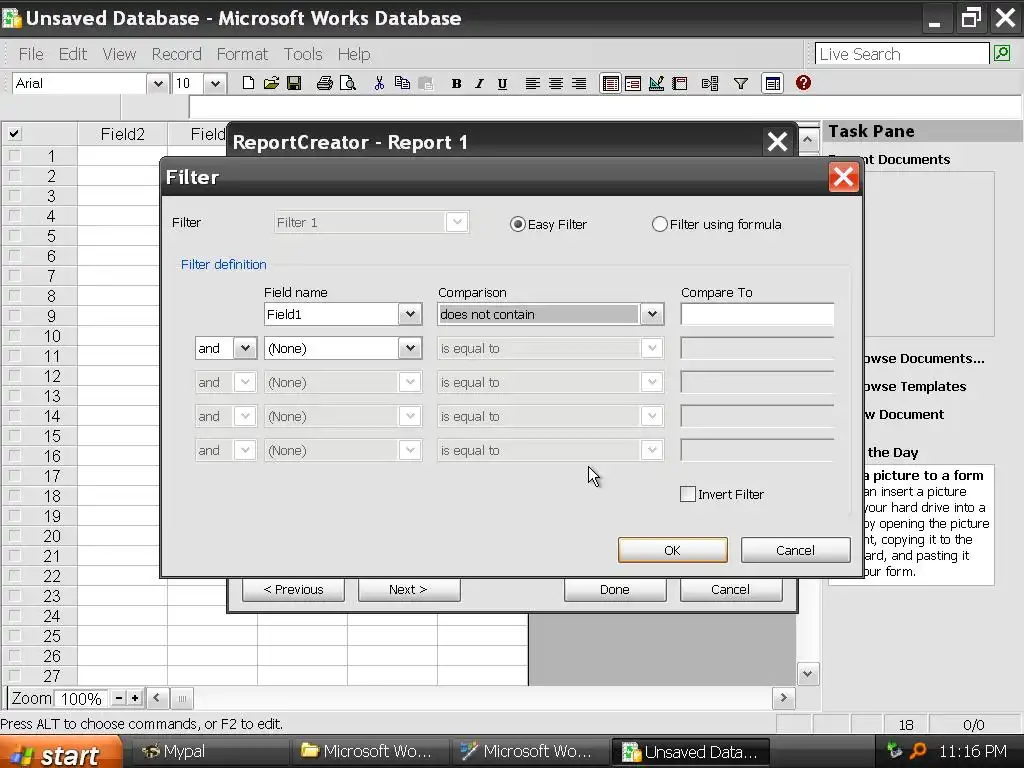Viewport: 1024px width, 768px height.
Task: Open Print Preview from the toolbar
Action: pos(348,83)
